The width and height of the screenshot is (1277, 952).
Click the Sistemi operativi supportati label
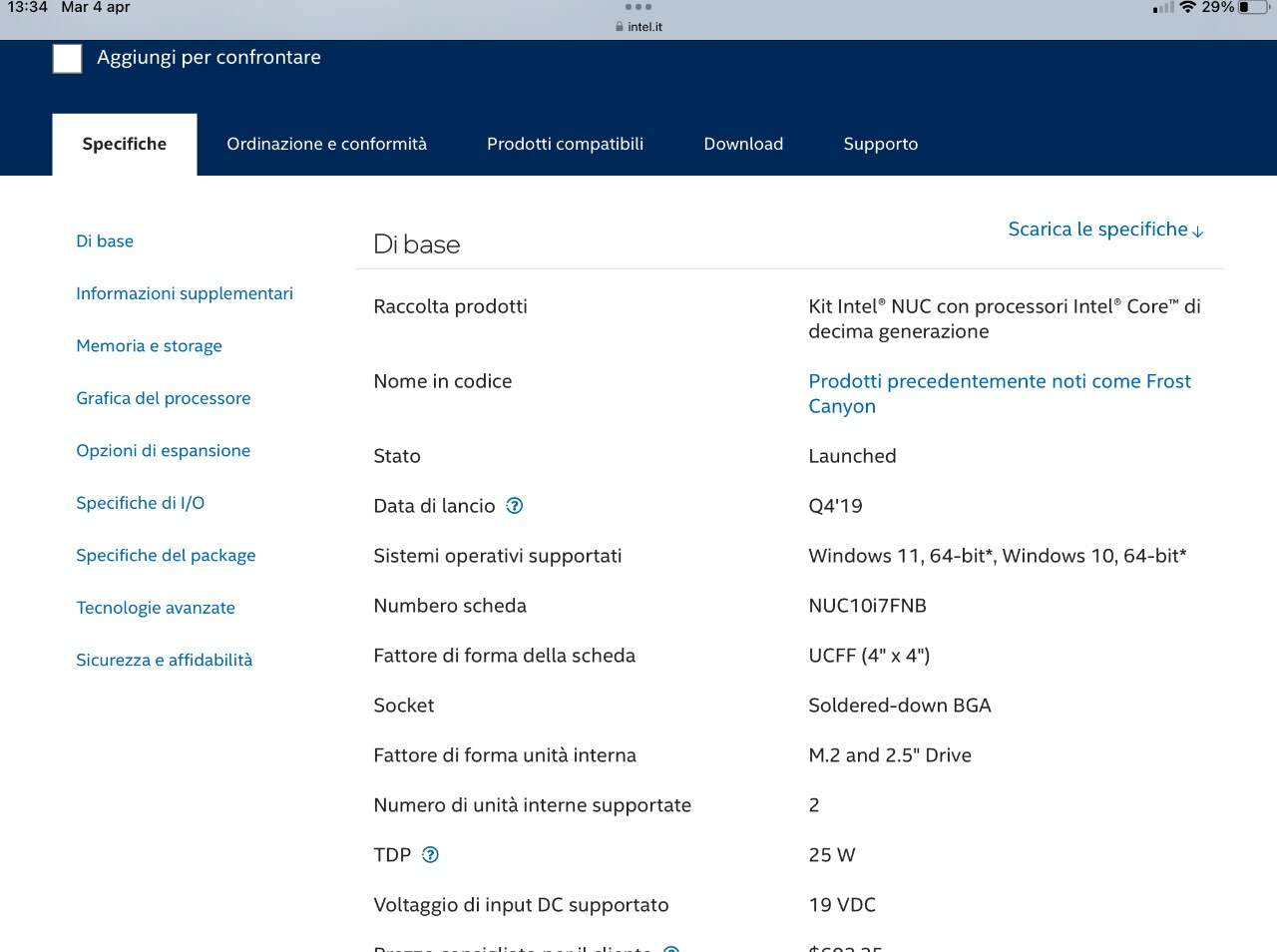click(x=498, y=556)
